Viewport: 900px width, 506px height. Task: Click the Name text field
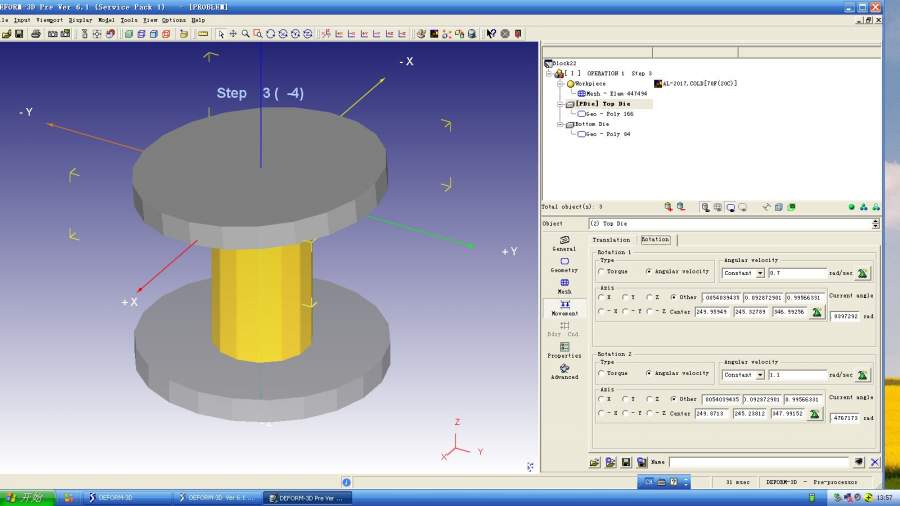tap(759, 462)
